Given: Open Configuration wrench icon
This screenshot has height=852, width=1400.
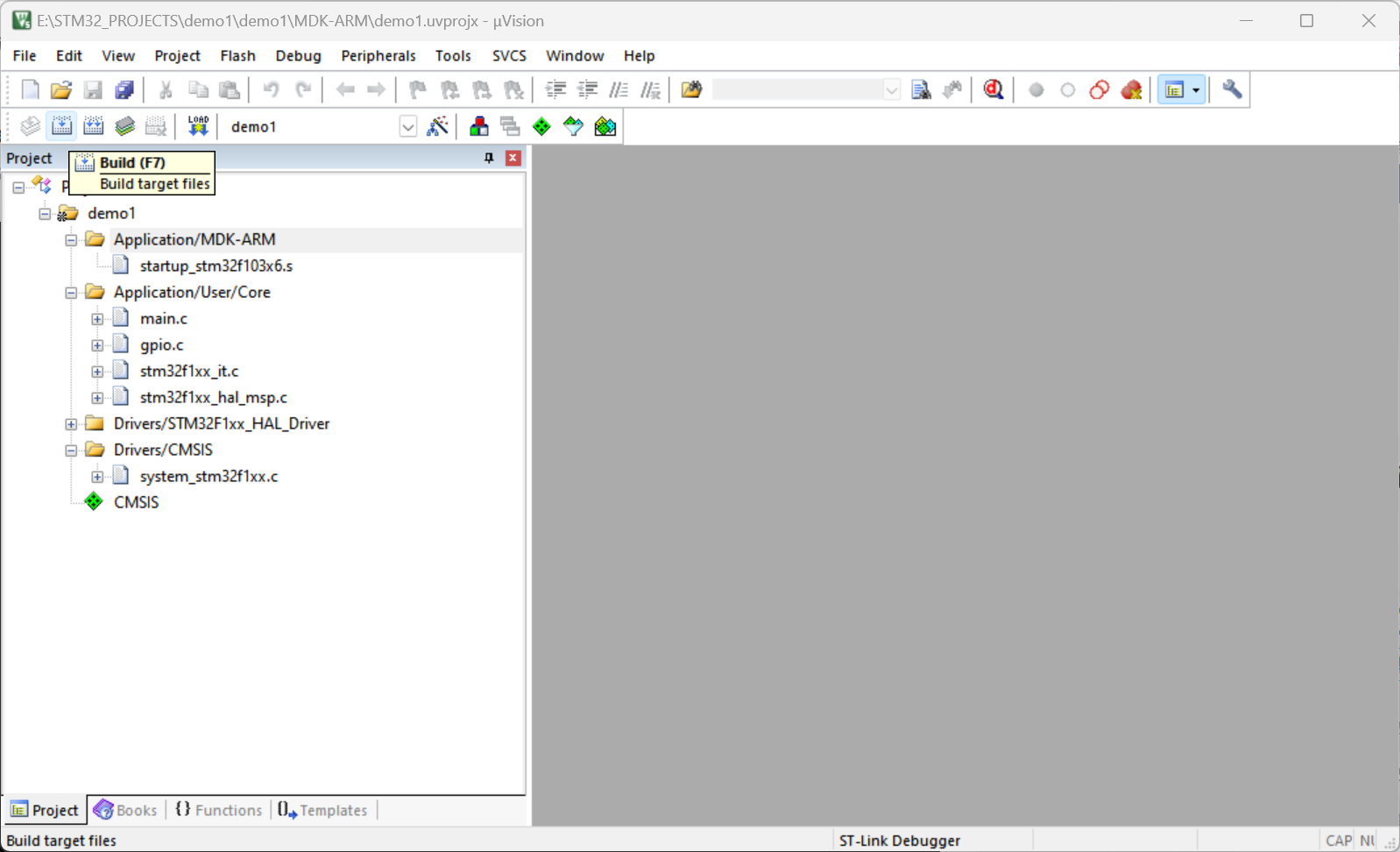Looking at the screenshot, I should pos(1232,89).
